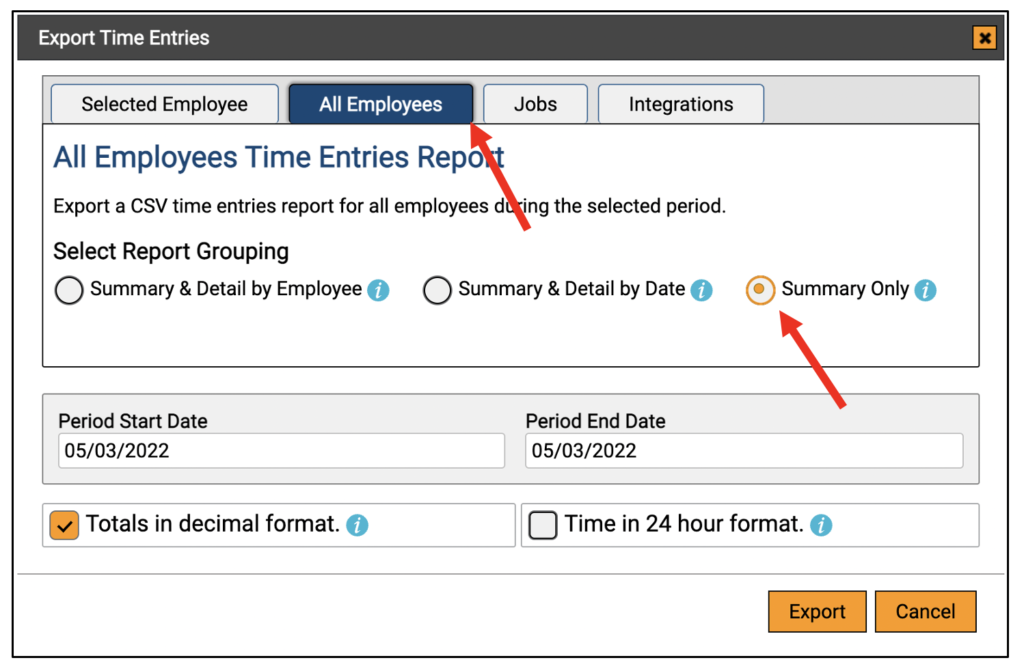Show info for Summary Only option
Image resolution: width=1024 pixels, height=671 pixels.
pyautogui.click(x=926, y=291)
